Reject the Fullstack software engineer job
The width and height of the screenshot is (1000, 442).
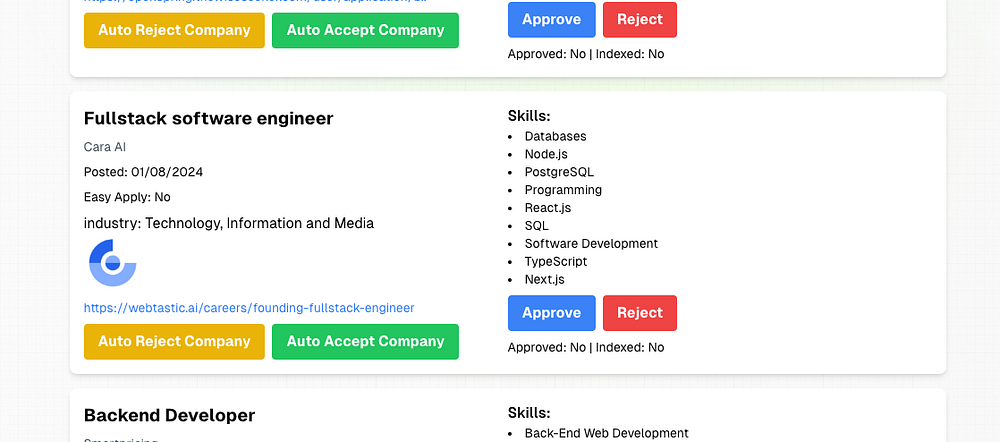(x=639, y=313)
